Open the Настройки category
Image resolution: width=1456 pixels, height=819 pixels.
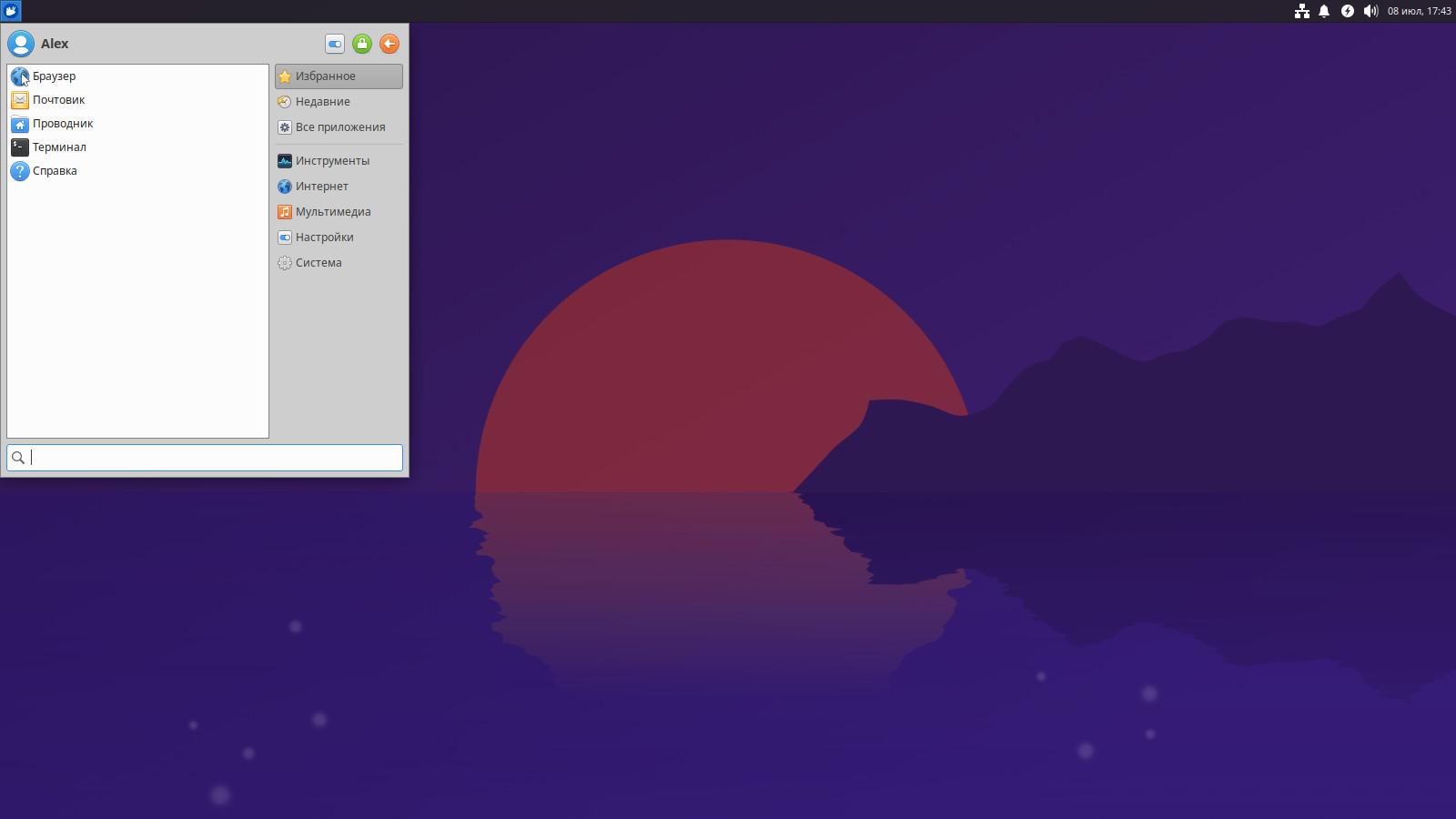tap(339, 238)
